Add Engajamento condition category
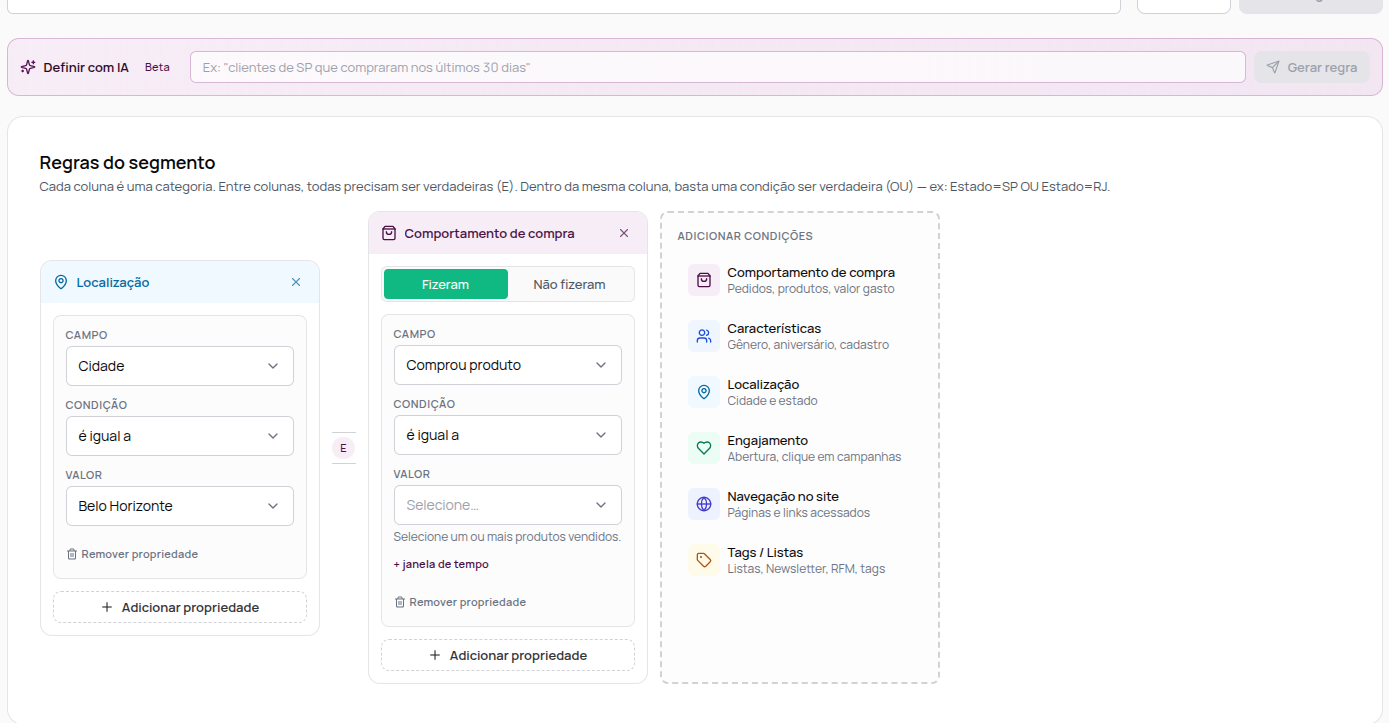This screenshot has height=723, width=1389. (x=800, y=448)
